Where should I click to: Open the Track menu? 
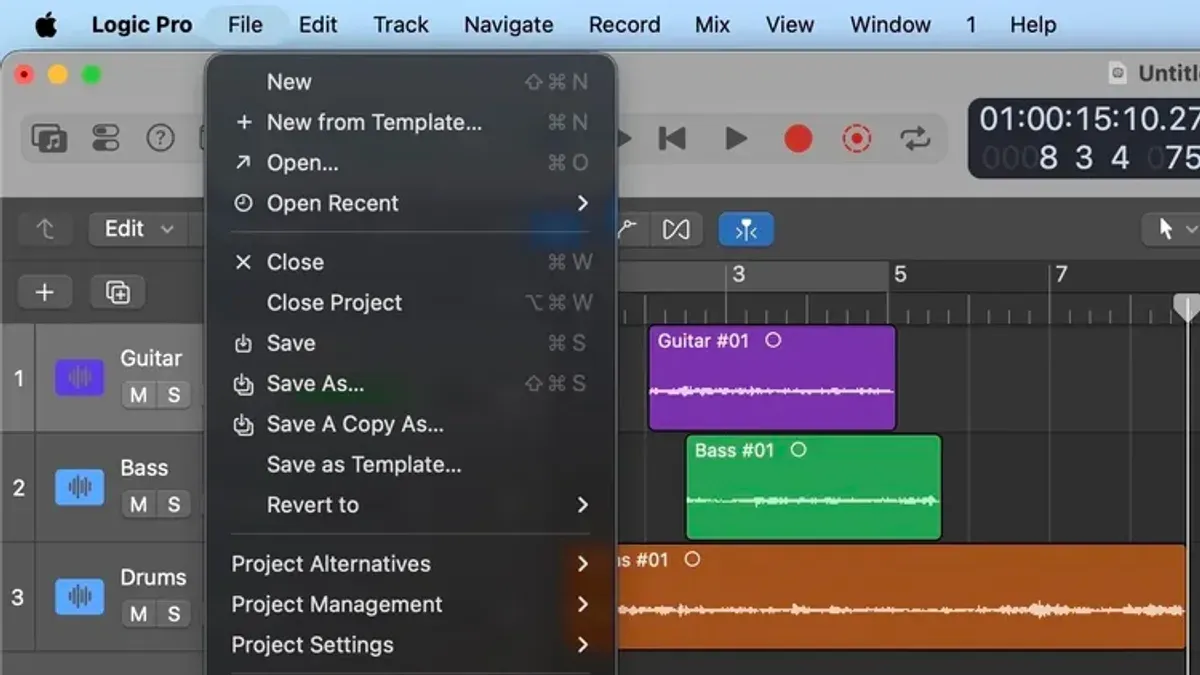point(401,24)
